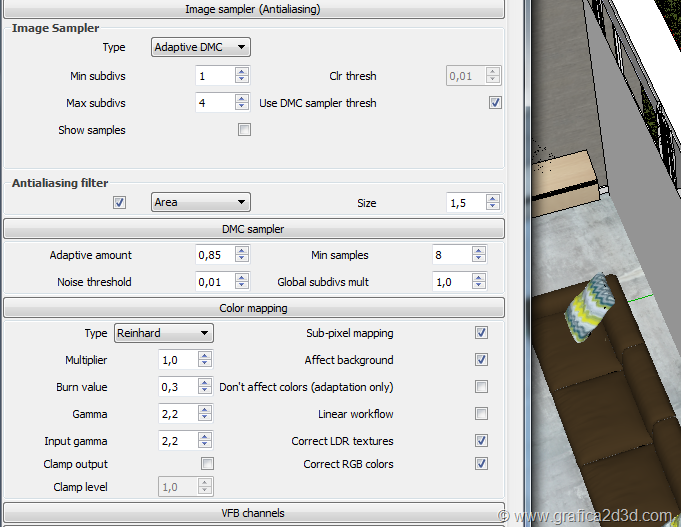Click the Global subdivs mult field

click(x=452, y=282)
